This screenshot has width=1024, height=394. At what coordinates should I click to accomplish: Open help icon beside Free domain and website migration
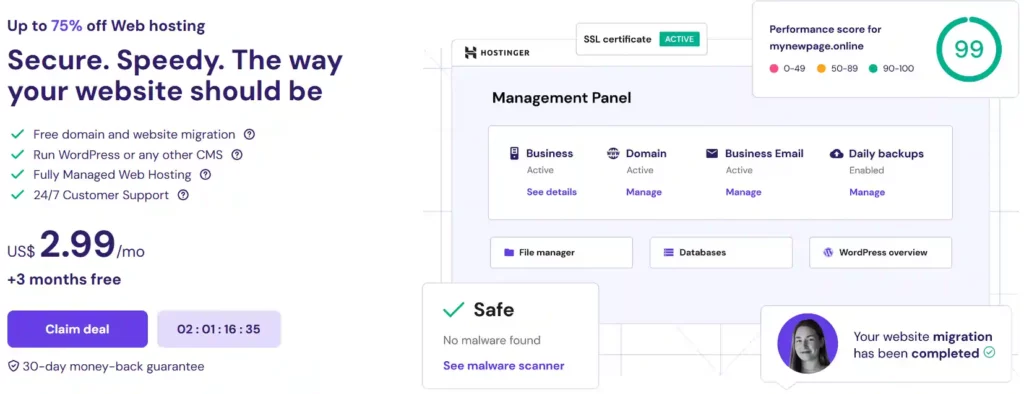coord(249,135)
